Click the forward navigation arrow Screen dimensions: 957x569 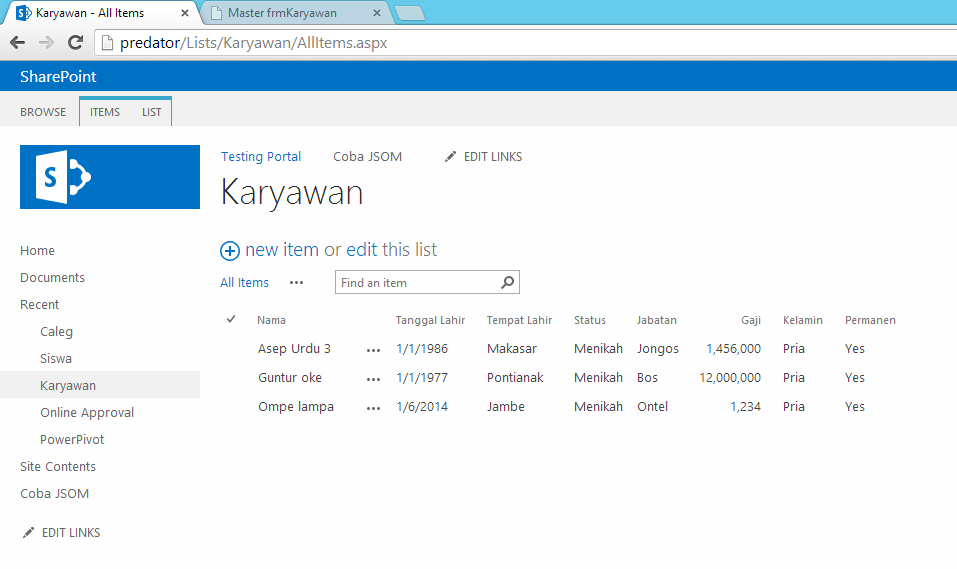[x=46, y=43]
